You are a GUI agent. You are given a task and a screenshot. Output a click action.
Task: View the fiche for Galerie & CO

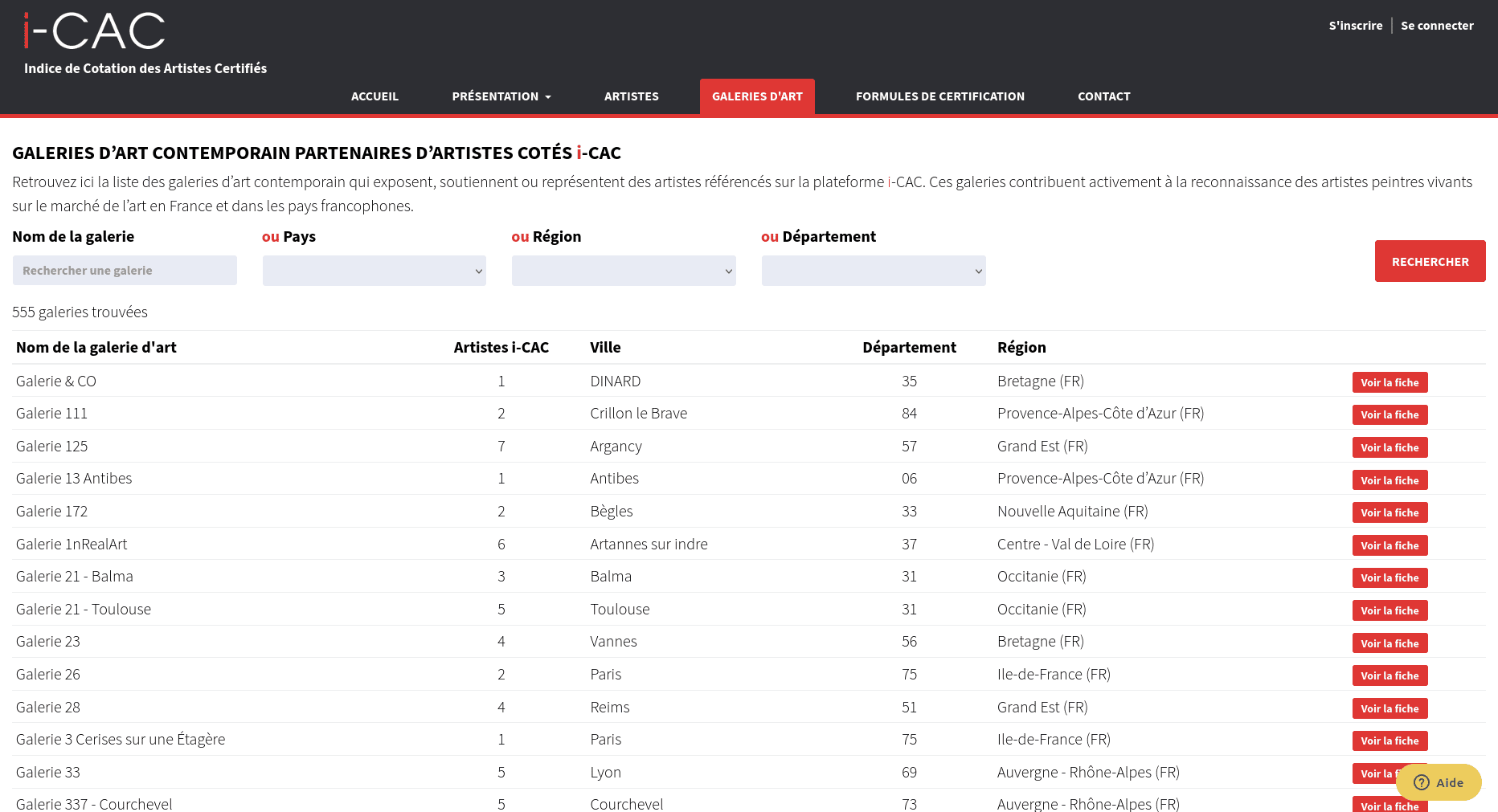(x=1390, y=382)
